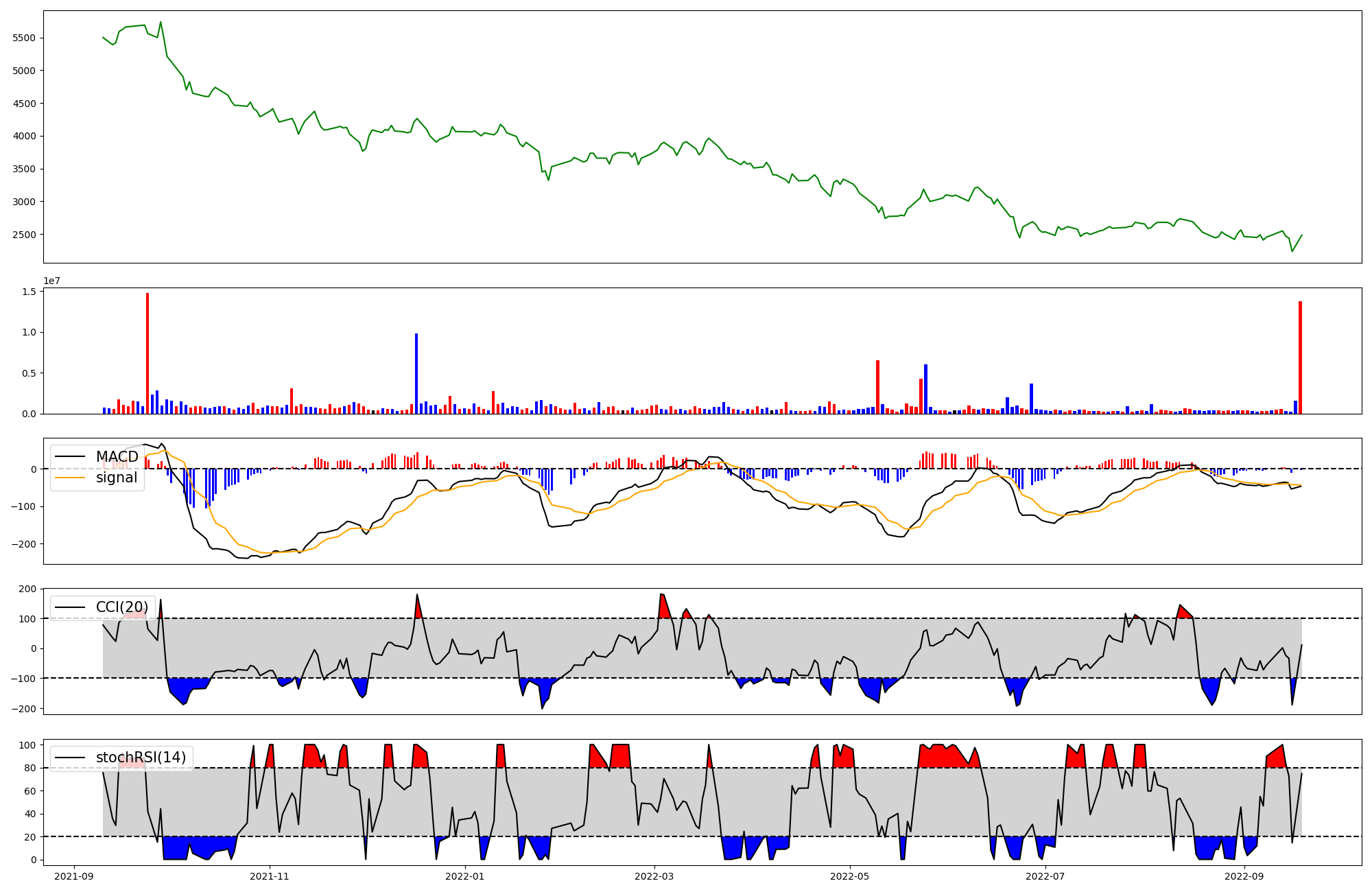Screen dimensions: 1372x892
Task: Select the stochRSI(14) legend entry
Action: [141, 758]
